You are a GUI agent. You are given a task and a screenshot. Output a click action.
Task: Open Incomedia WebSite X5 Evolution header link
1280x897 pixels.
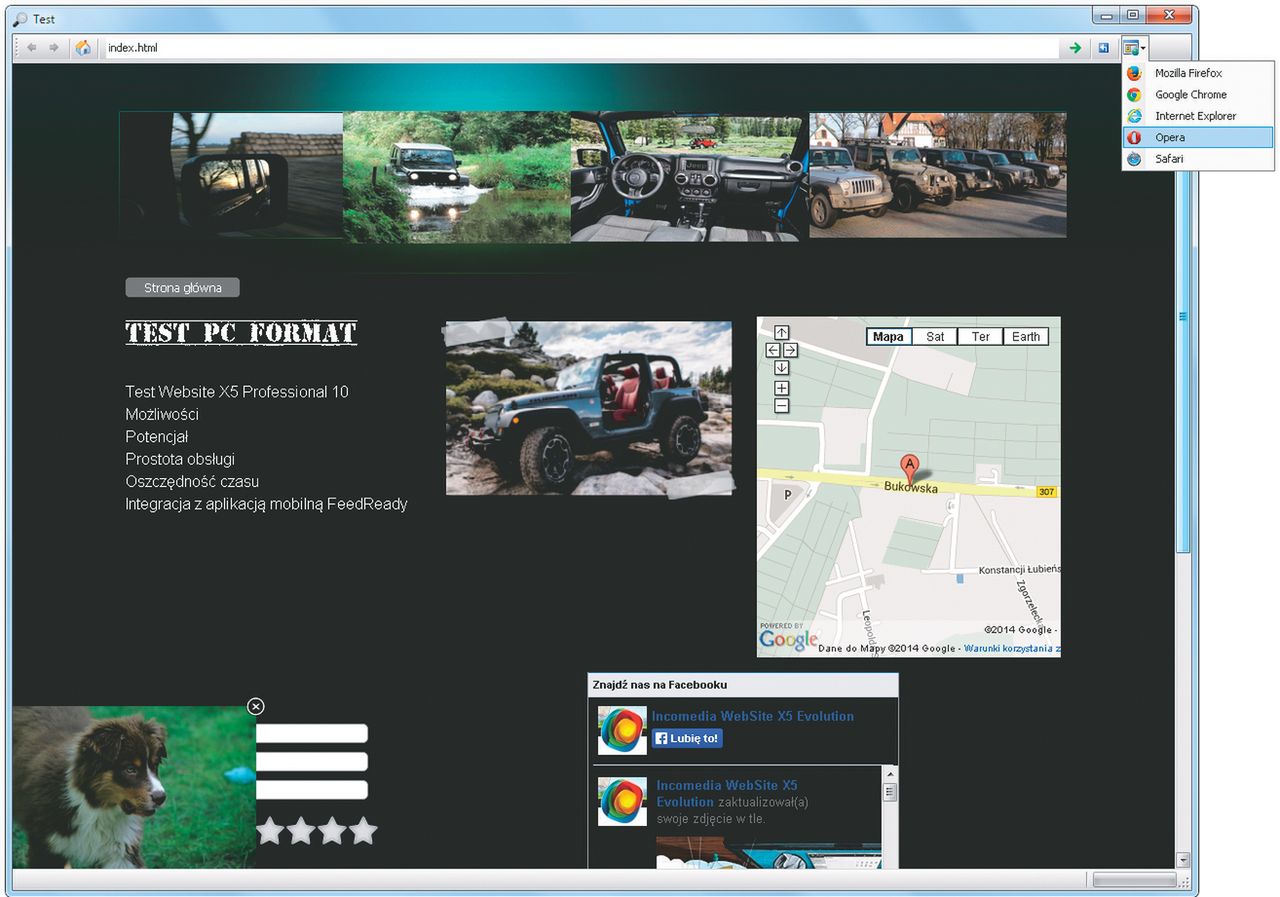click(753, 716)
